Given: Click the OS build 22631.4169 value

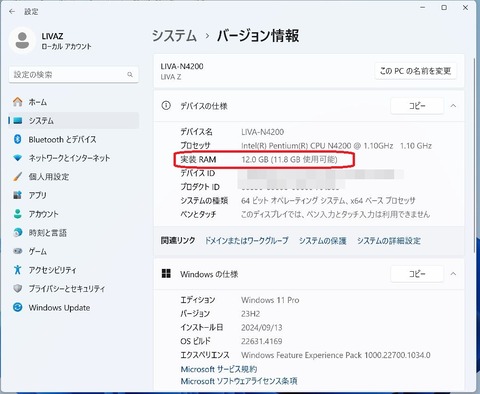Looking at the screenshot, I should pyautogui.click(x=262, y=341).
